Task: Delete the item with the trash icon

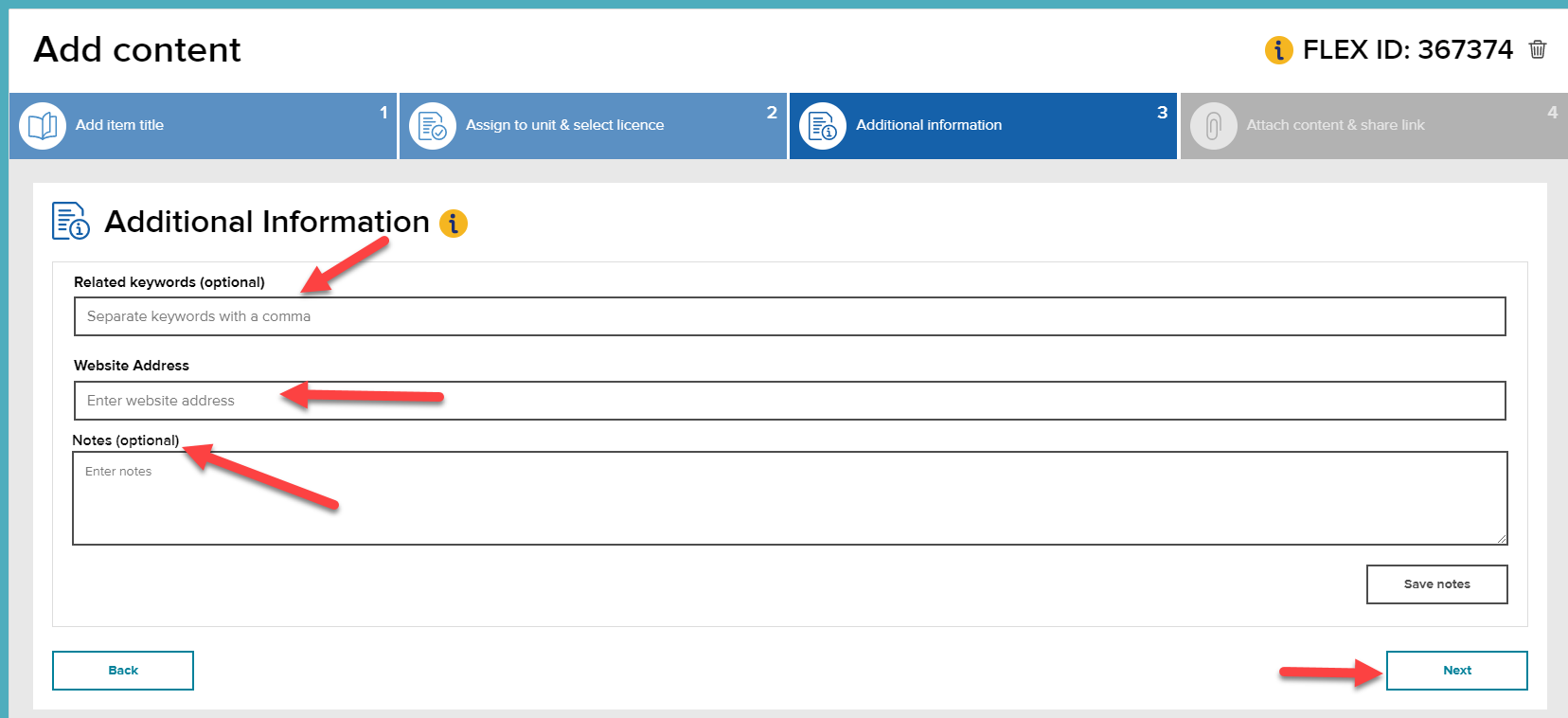Action: (x=1538, y=49)
